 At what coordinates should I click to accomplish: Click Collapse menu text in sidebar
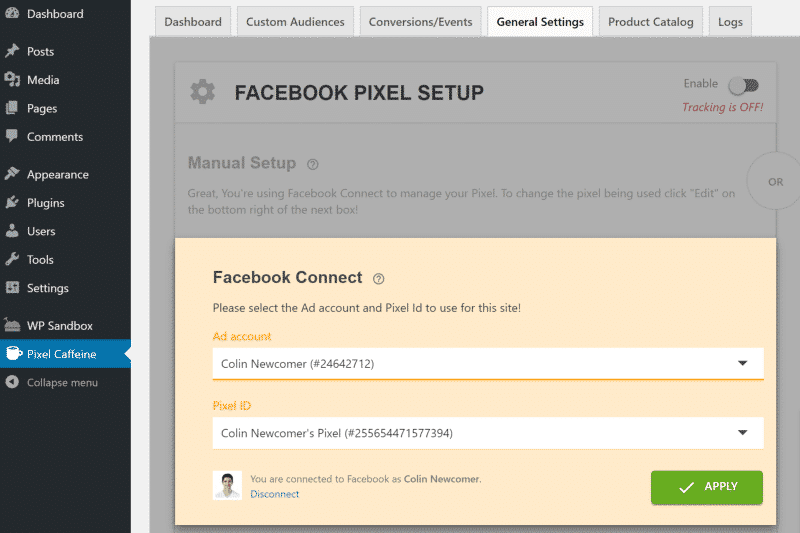62,383
